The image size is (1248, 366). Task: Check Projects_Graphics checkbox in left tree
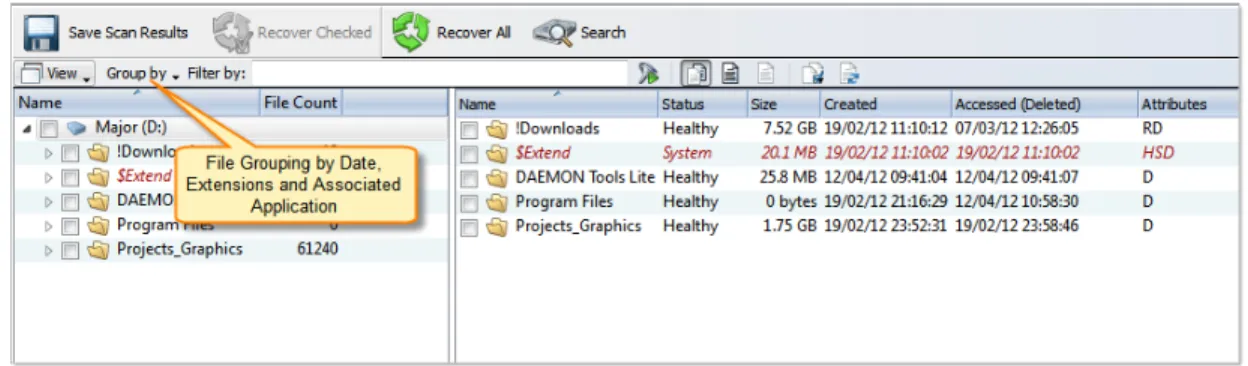tap(69, 250)
